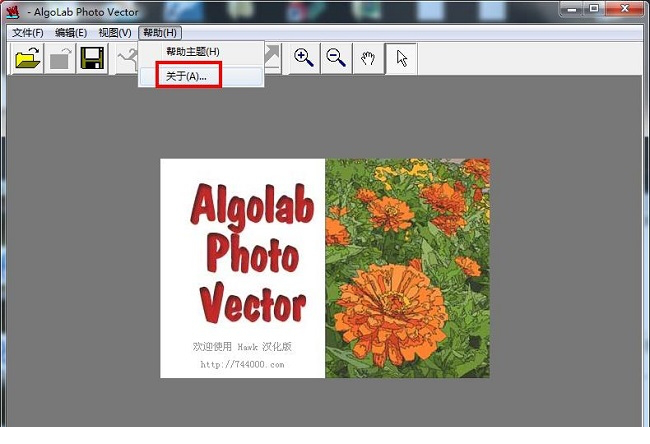Choose 关于(A)... from the help menu
Viewport: 650px width, 444px height.
(201, 76)
